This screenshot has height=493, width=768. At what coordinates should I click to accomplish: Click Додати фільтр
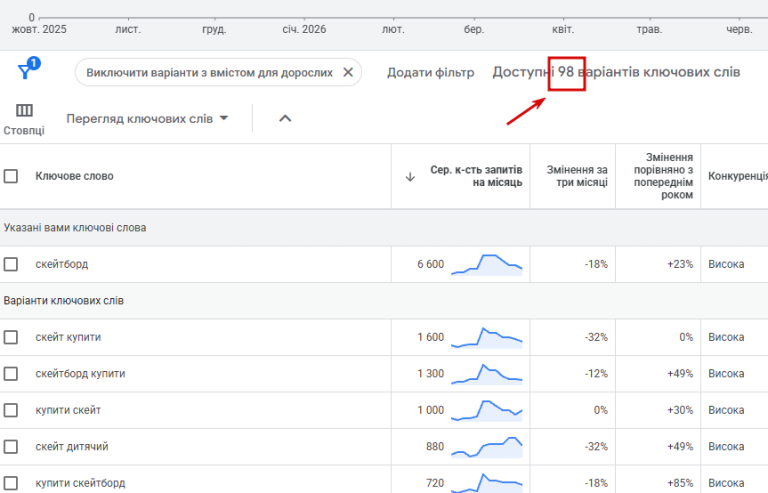point(431,72)
